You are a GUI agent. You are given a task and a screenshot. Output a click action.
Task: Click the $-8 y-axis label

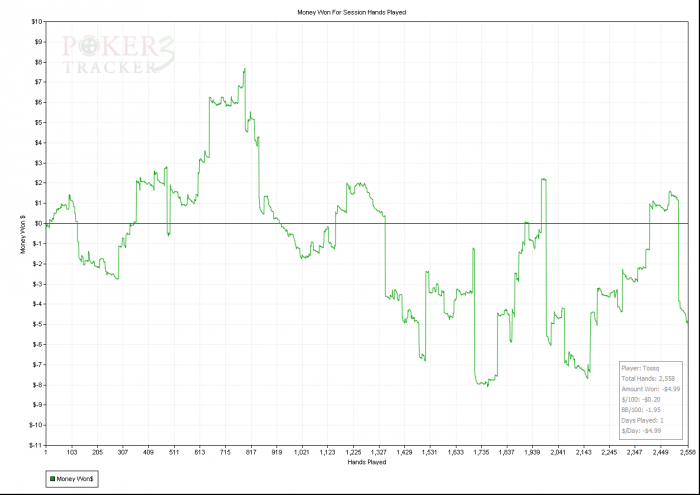point(38,385)
